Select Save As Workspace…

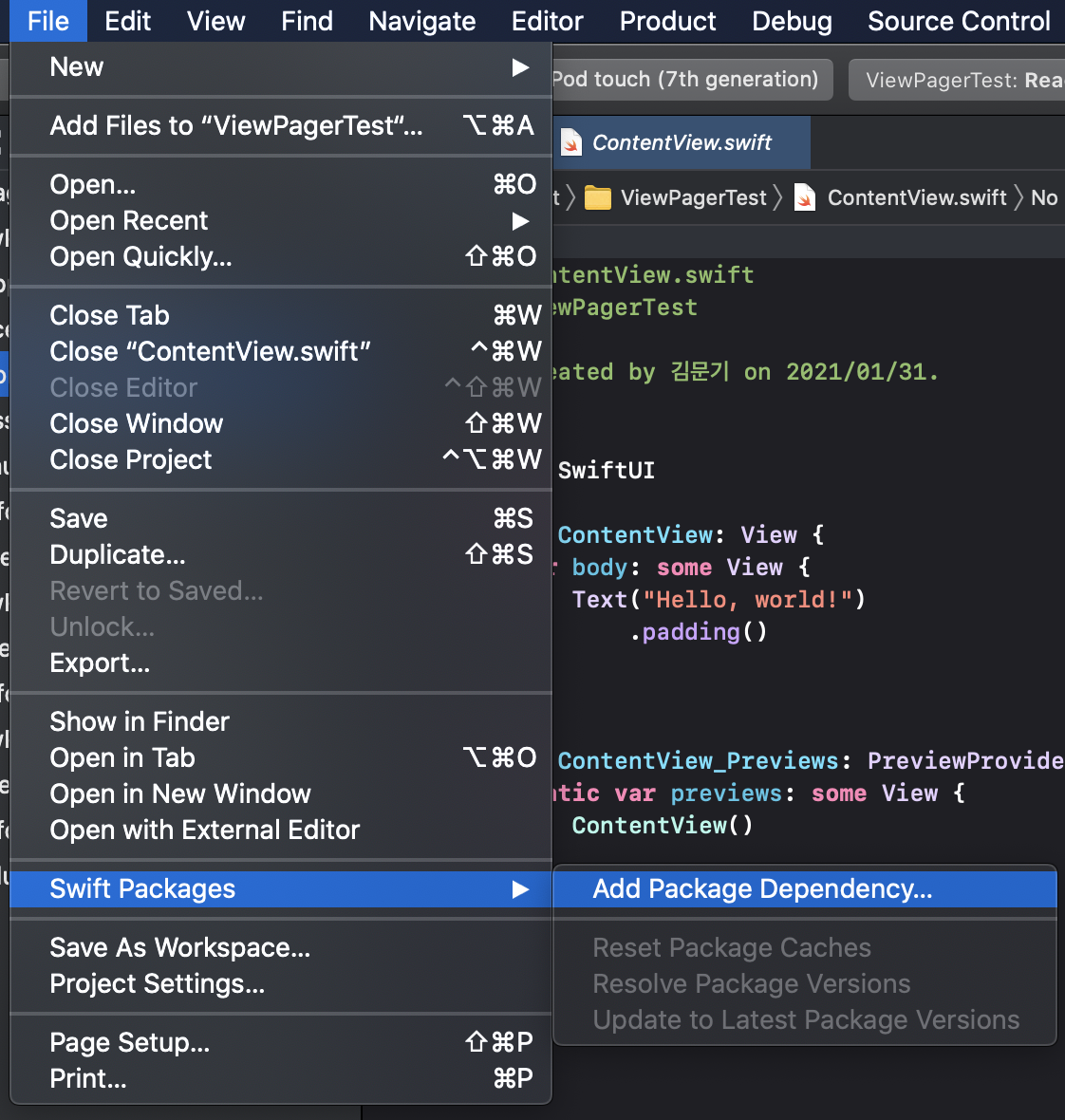pyautogui.click(x=281, y=948)
